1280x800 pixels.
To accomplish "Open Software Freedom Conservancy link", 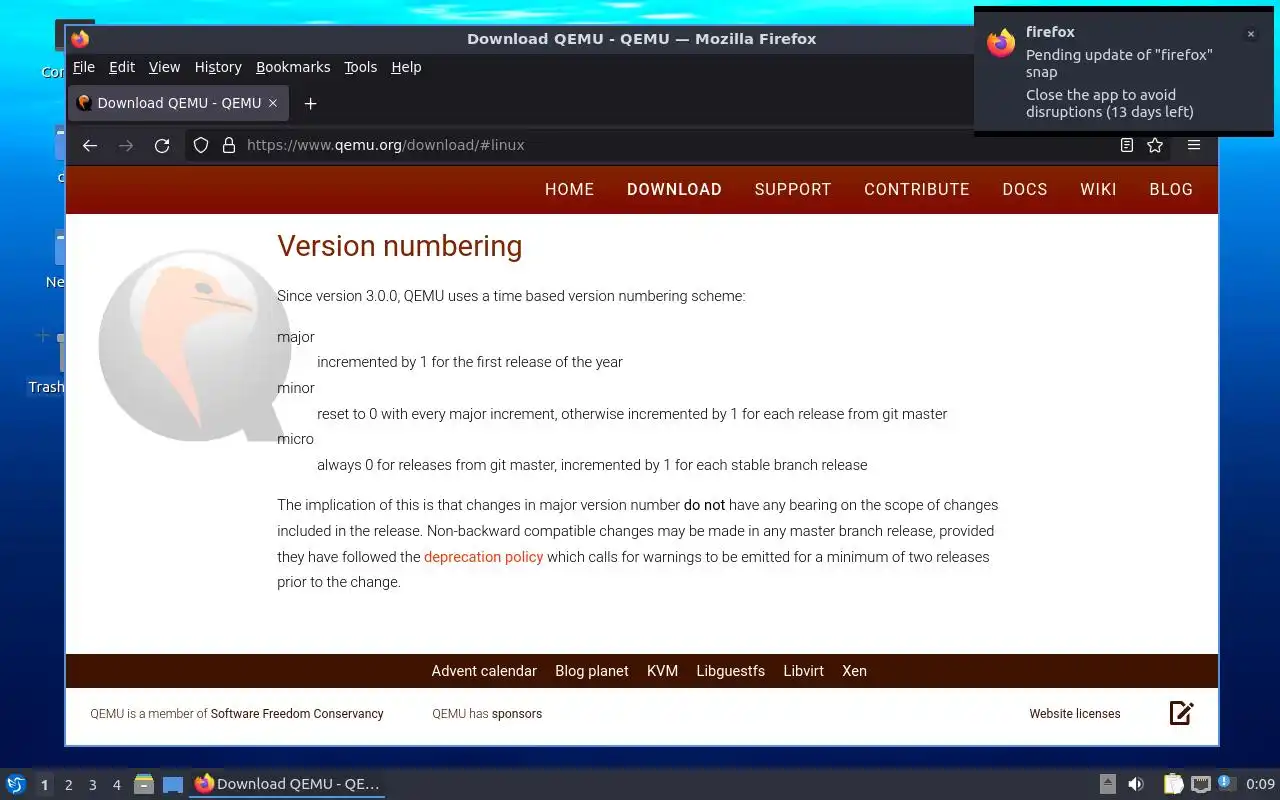I will tap(297, 714).
